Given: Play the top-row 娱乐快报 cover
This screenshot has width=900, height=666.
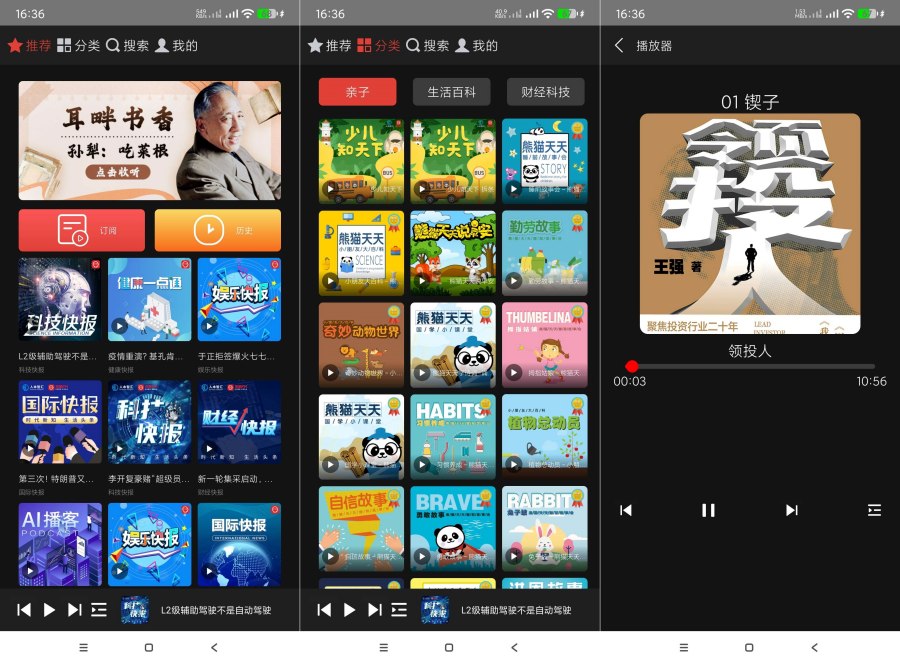Looking at the screenshot, I should pos(239,299).
